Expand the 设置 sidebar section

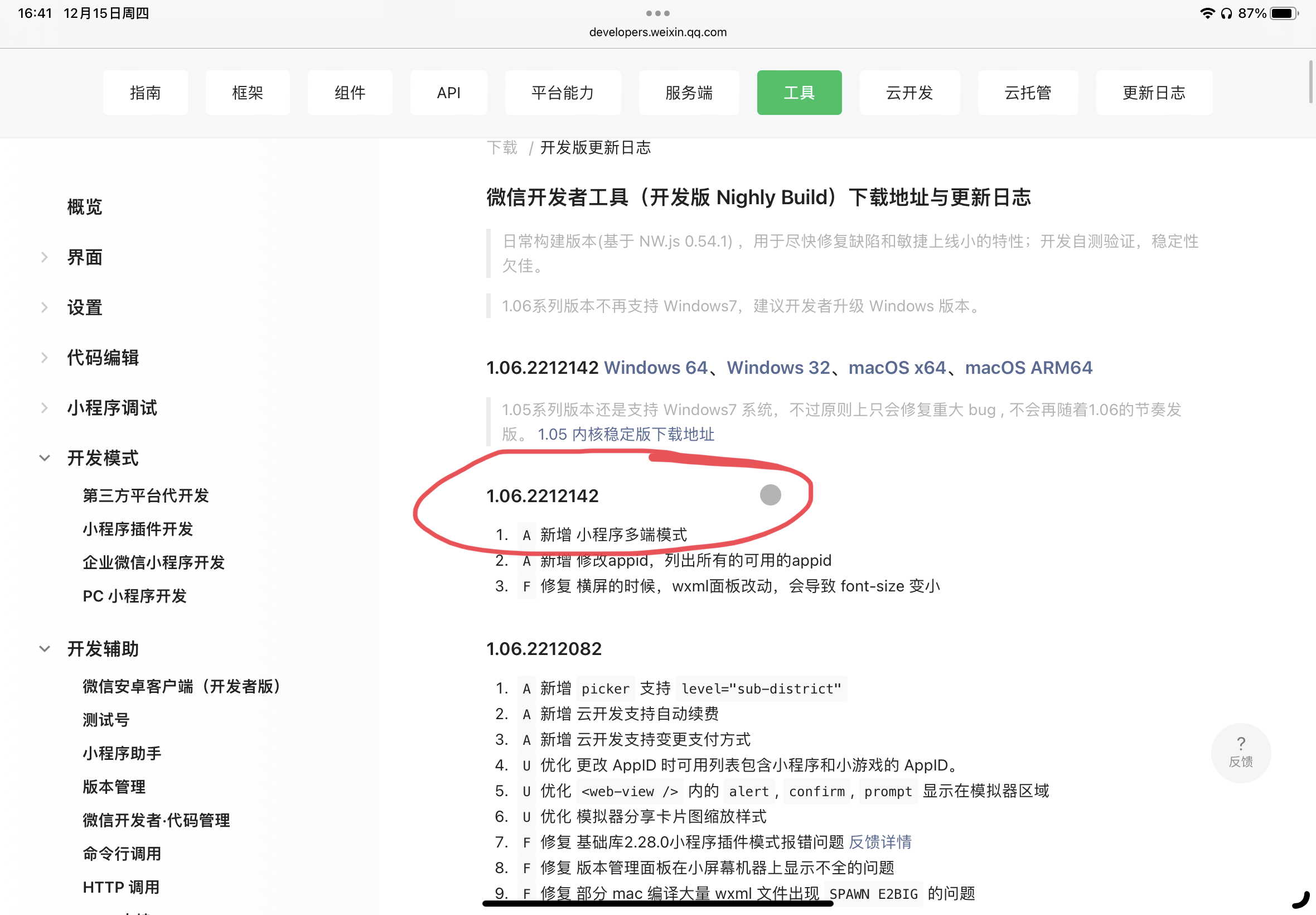(45, 308)
